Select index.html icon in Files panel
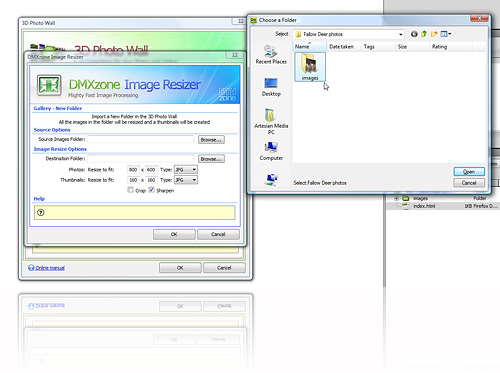The width and height of the screenshot is (500, 373). 406,206
